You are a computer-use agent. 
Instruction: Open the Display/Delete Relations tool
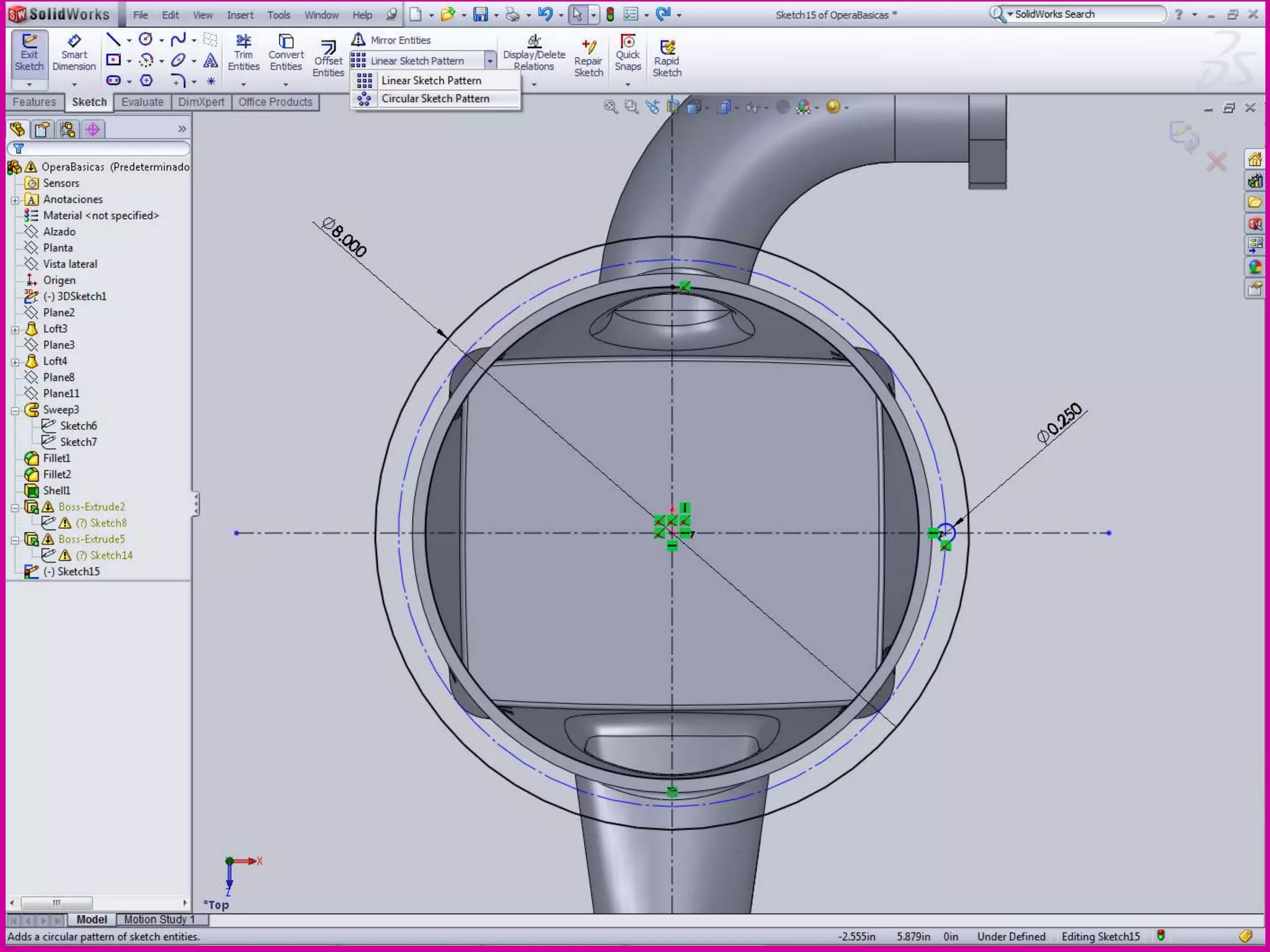534,53
